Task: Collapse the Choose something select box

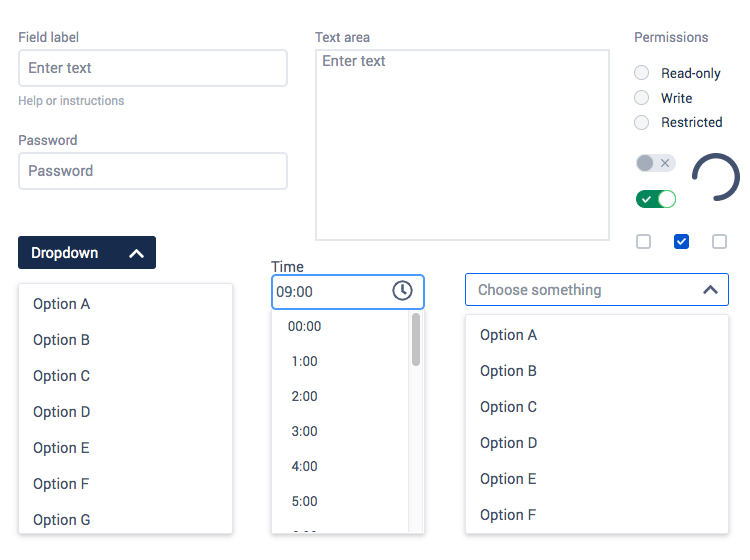Action: pos(596,289)
